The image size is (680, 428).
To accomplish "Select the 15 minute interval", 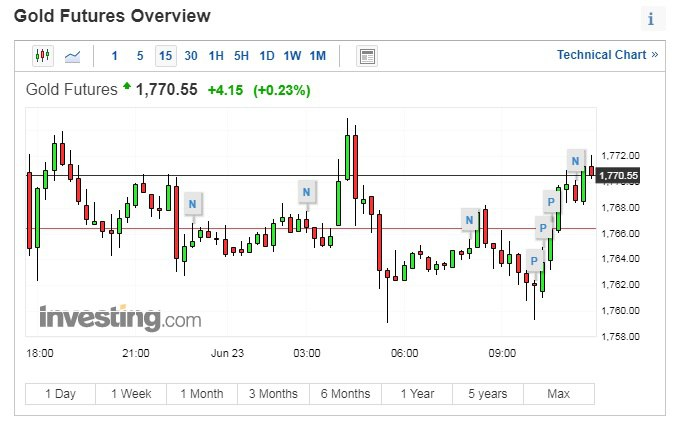I will pyautogui.click(x=166, y=56).
